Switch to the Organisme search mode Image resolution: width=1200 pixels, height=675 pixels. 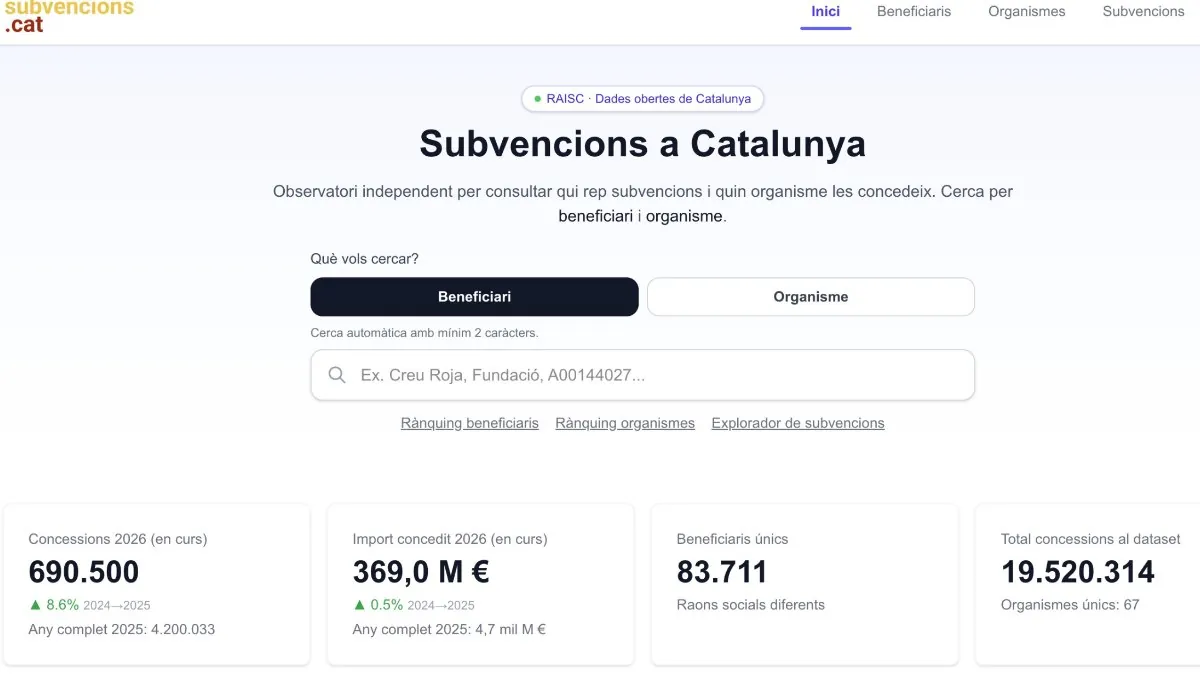tap(810, 297)
